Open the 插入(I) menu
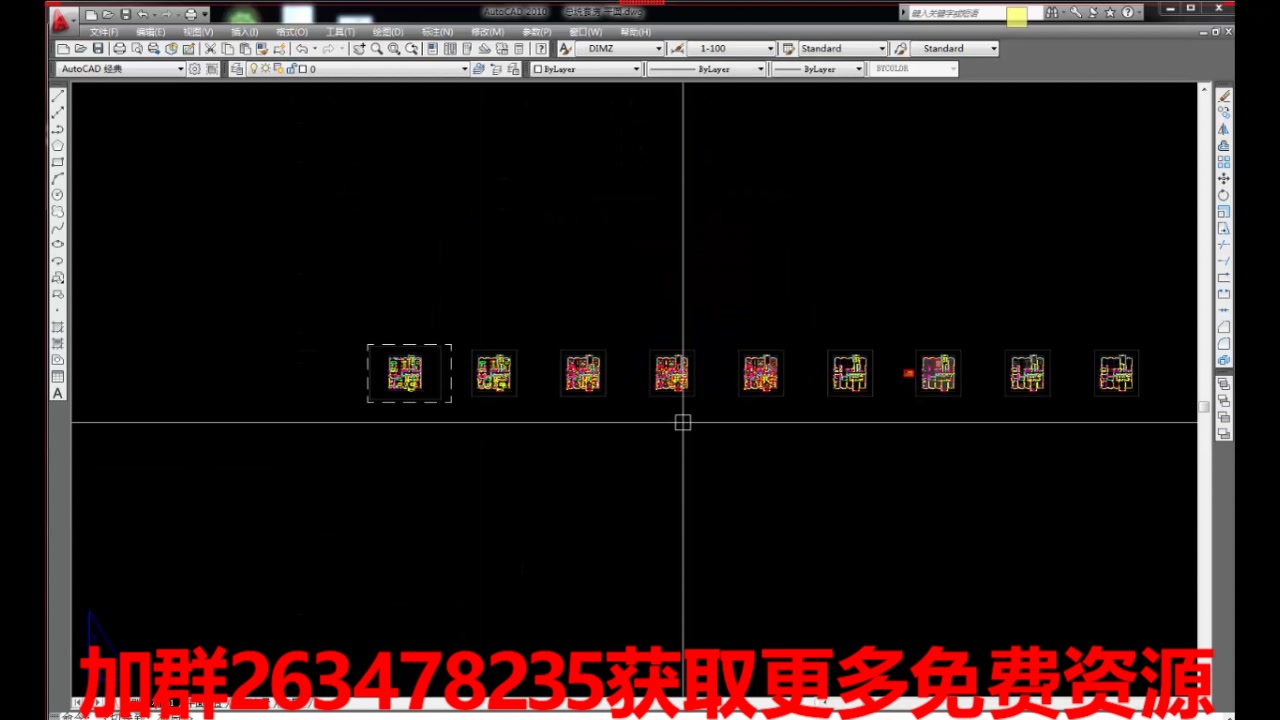 tap(245, 32)
